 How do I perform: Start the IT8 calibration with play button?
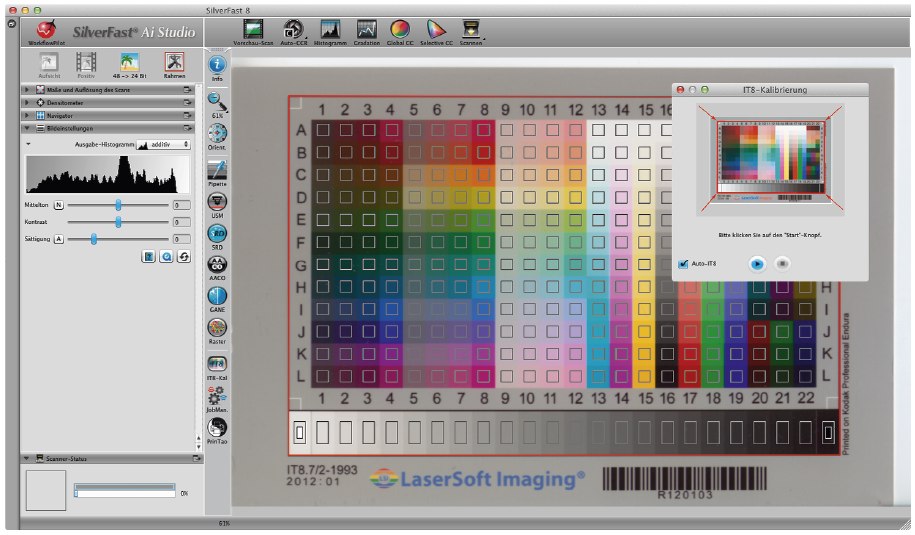(x=757, y=264)
